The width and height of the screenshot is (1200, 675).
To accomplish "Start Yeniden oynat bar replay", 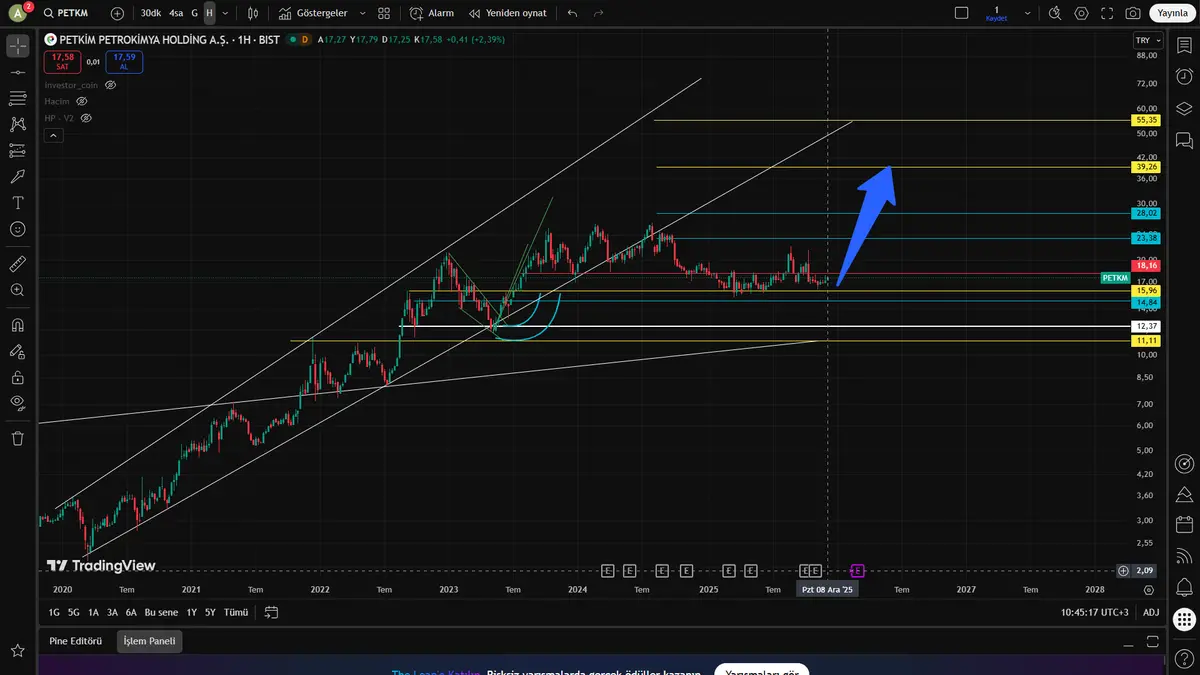I will (x=507, y=13).
